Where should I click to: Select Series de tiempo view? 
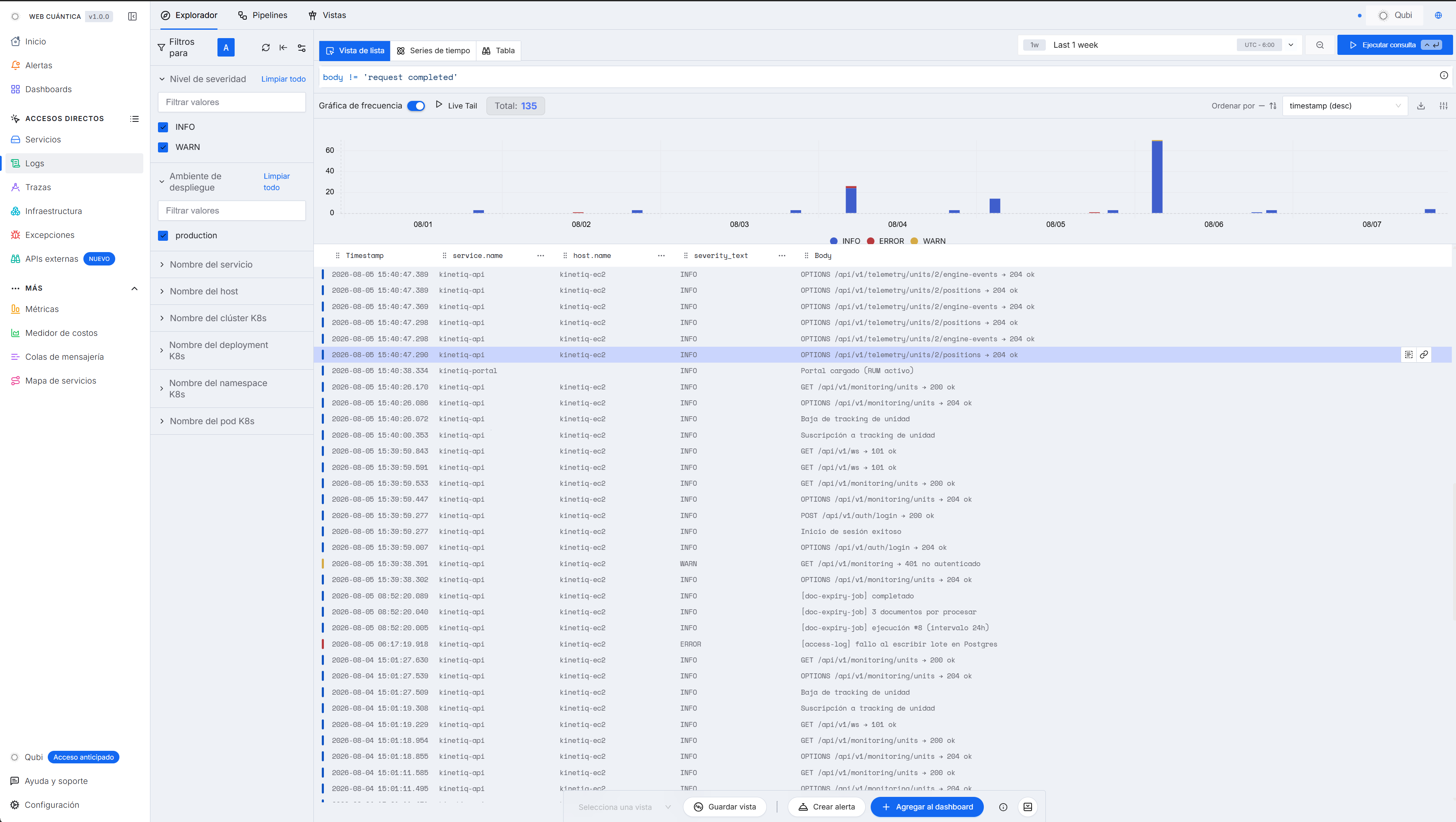coord(434,51)
